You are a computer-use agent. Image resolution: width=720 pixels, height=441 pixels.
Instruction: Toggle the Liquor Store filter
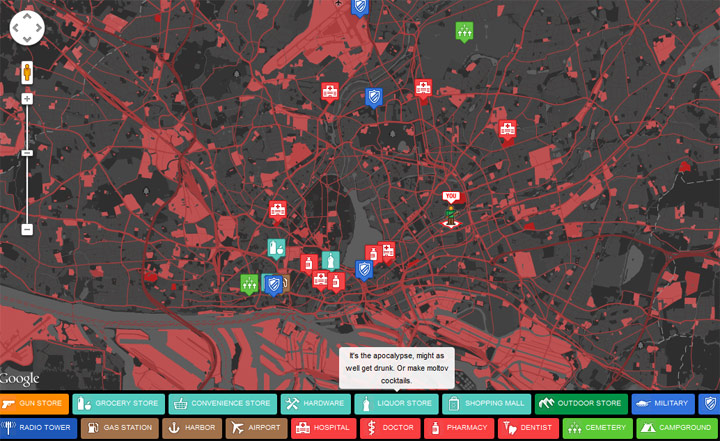click(398, 404)
